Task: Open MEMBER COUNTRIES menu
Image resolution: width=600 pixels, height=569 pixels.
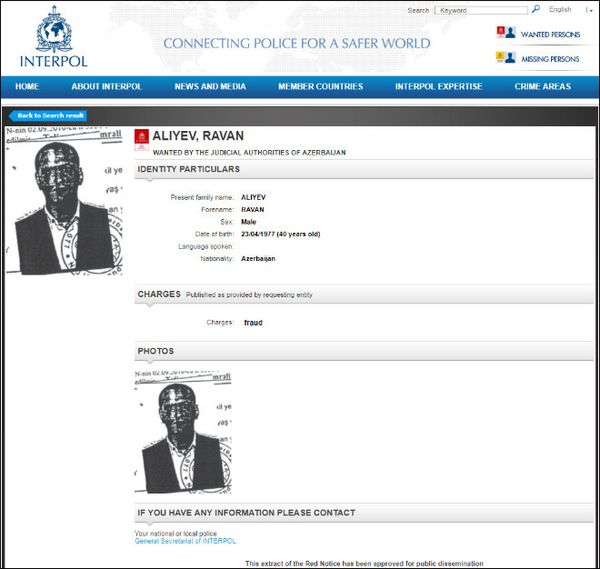Action: coord(320,86)
